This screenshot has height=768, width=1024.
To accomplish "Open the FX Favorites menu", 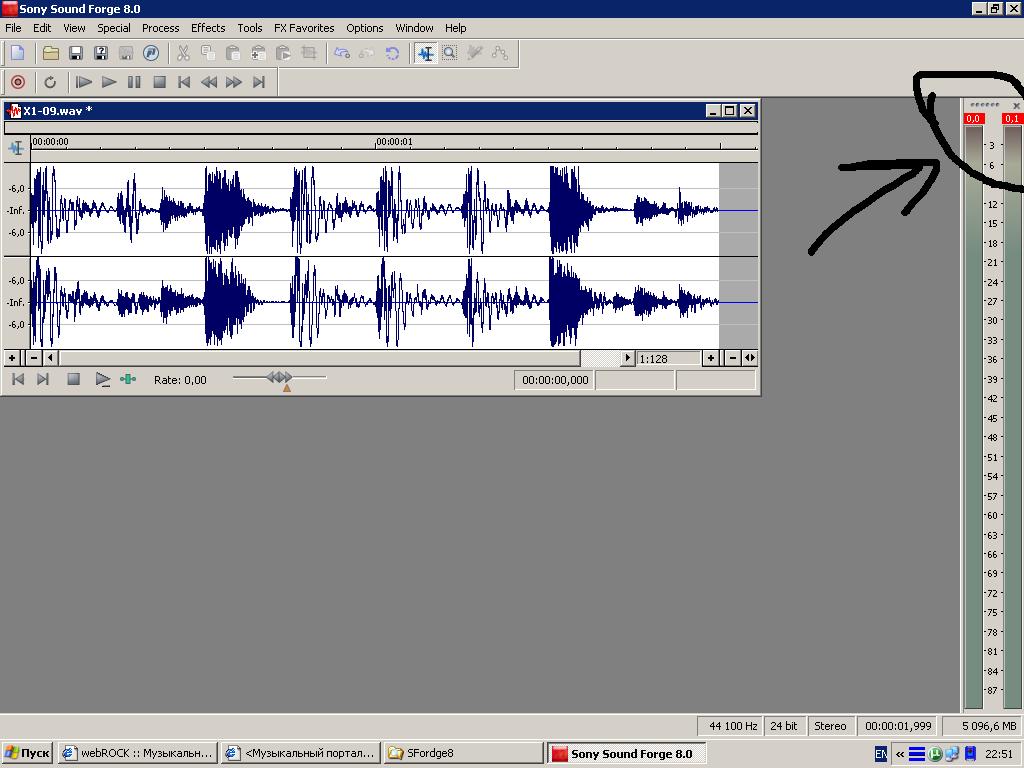I will (304, 28).
